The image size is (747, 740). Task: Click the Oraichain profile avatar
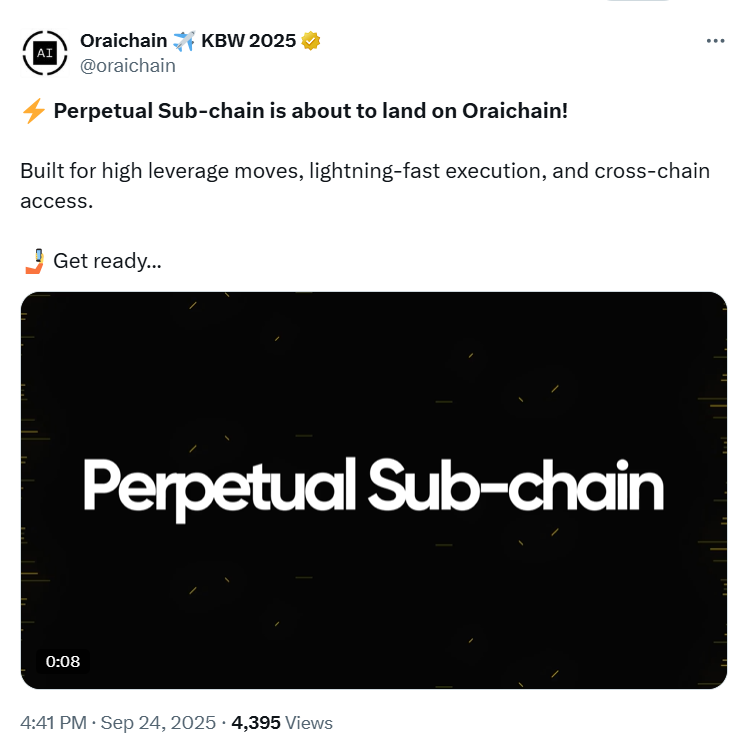point(45,54)
